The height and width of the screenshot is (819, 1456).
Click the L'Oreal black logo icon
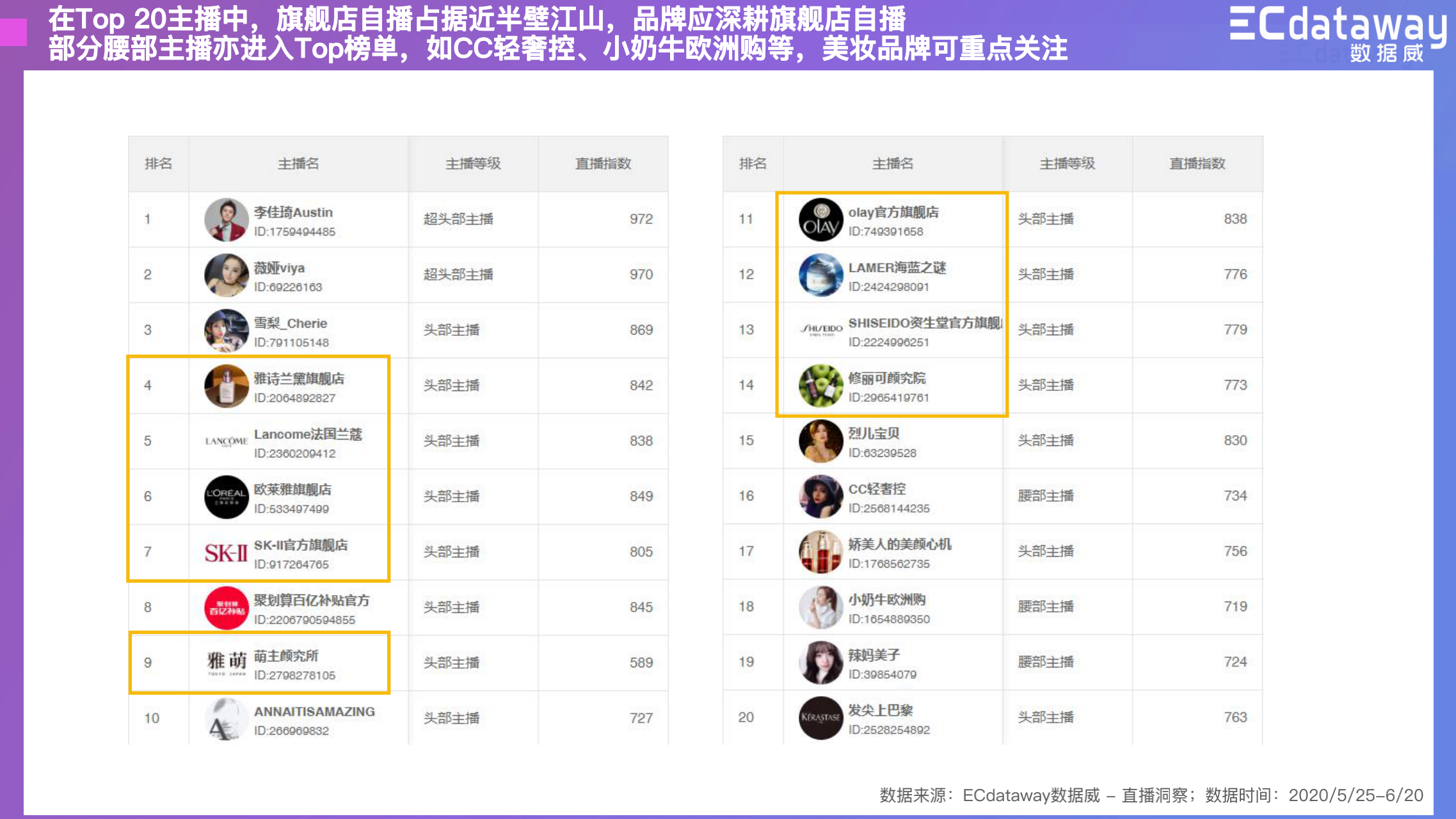pos(226,497)
